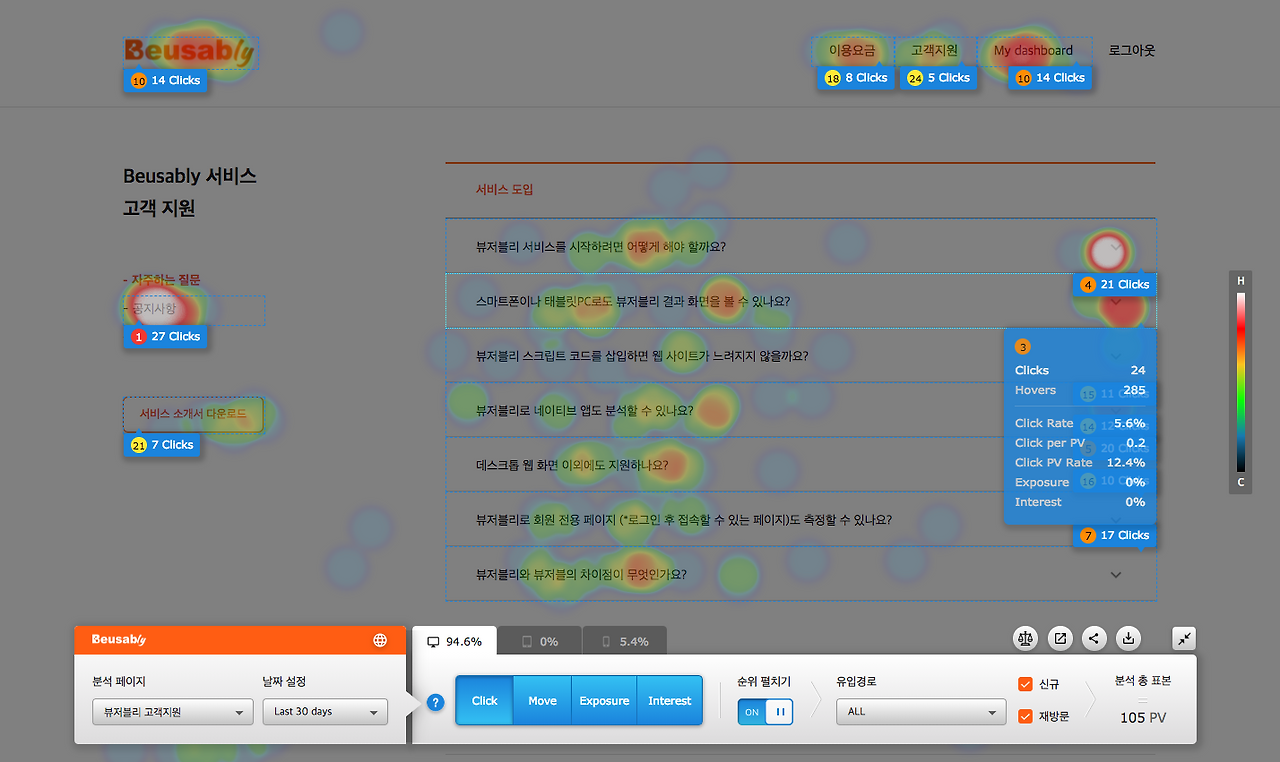The image size is (1280, 762).
Task: Select the desktop 94.6% device tab
Action: tap(453, 641)
